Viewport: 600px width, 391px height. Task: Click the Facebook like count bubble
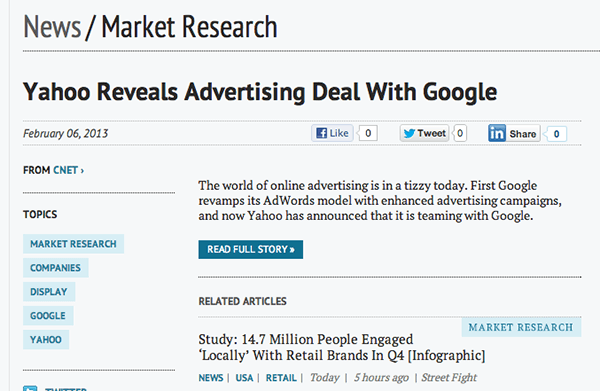pyautogui.click(x=368, y=133)
